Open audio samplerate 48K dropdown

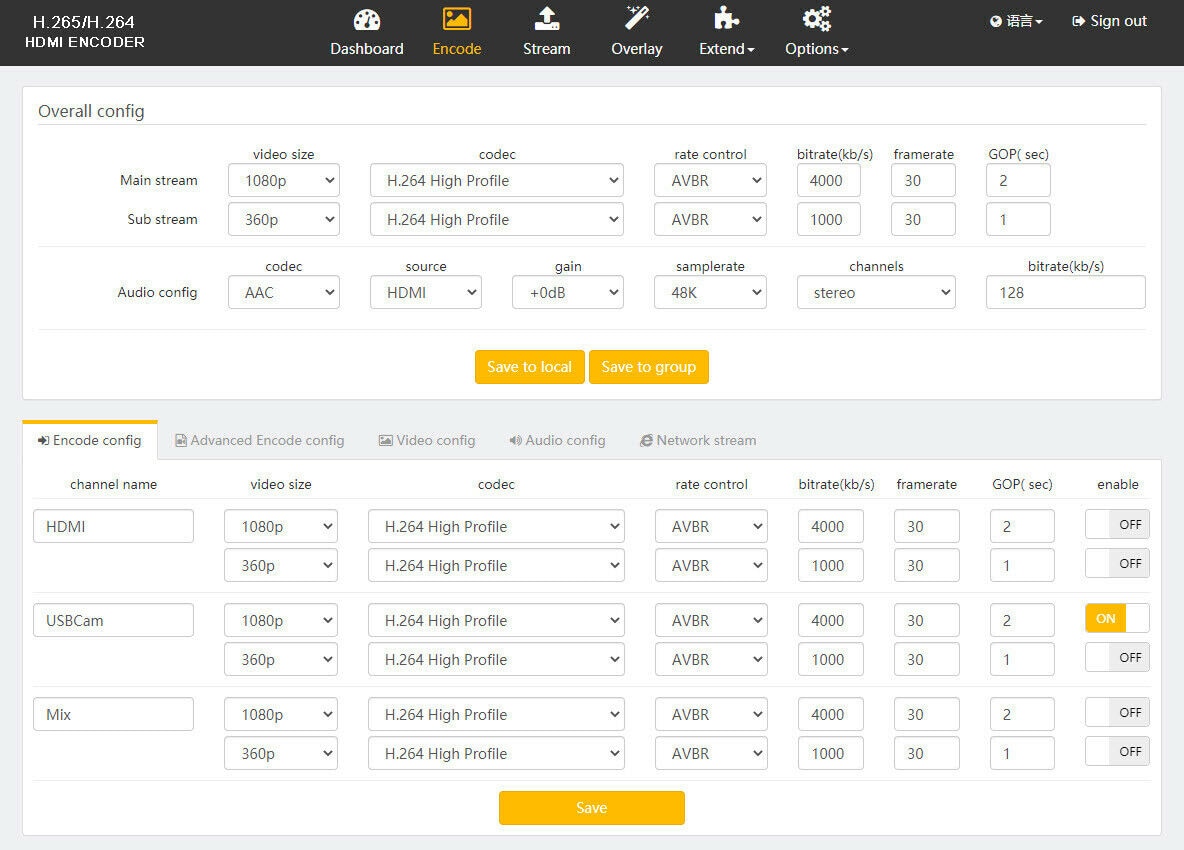point(710,292)
